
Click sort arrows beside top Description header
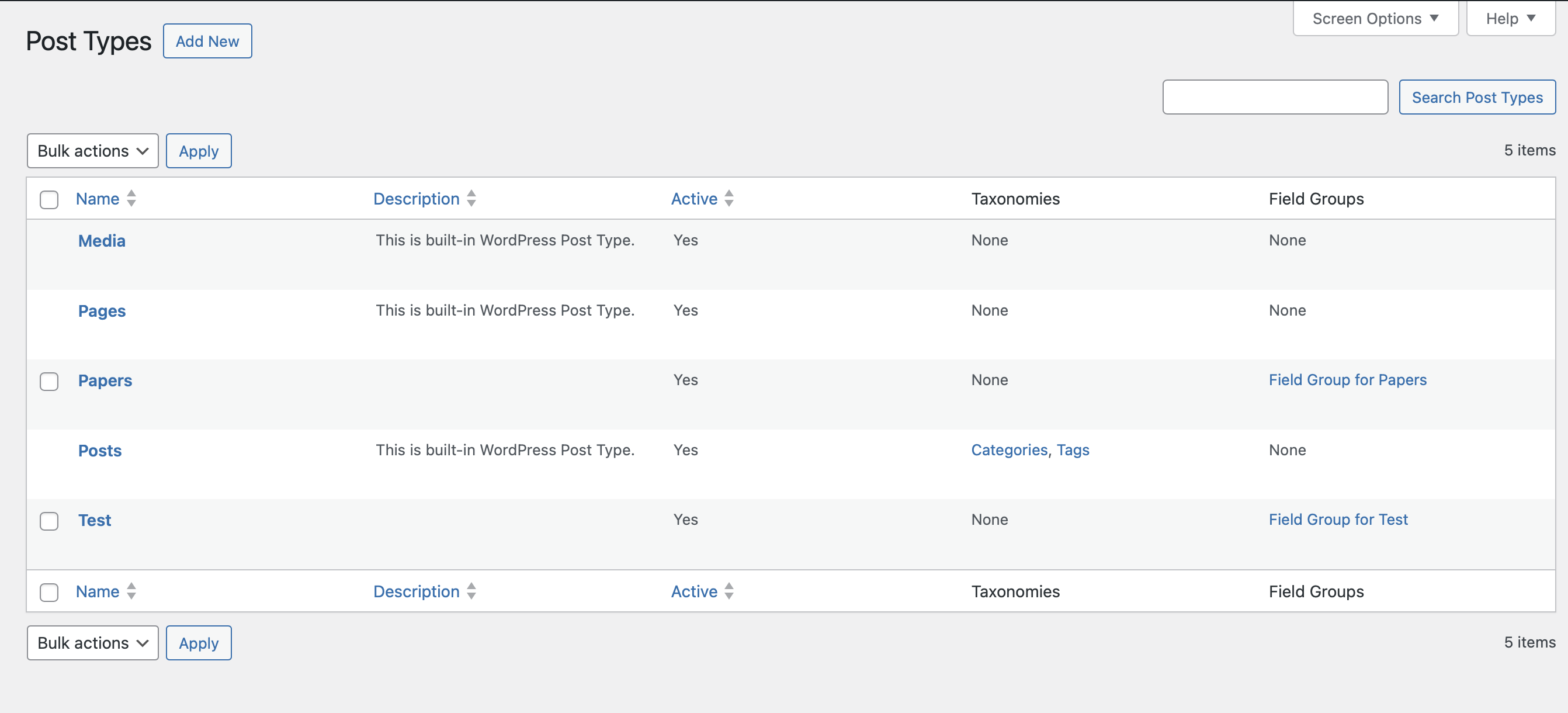point(471,199)
